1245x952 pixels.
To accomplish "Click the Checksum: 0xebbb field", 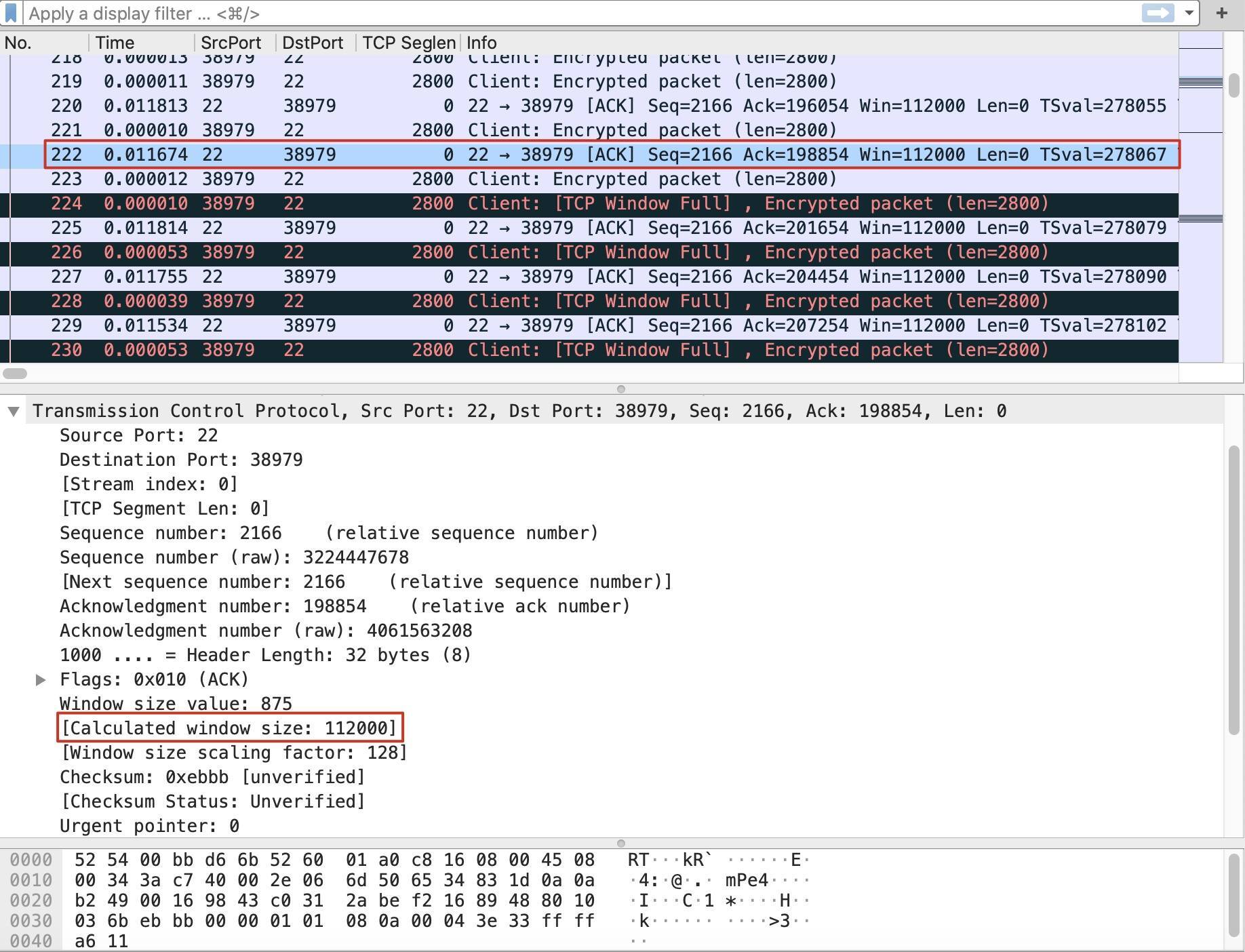I will point(212,777).
